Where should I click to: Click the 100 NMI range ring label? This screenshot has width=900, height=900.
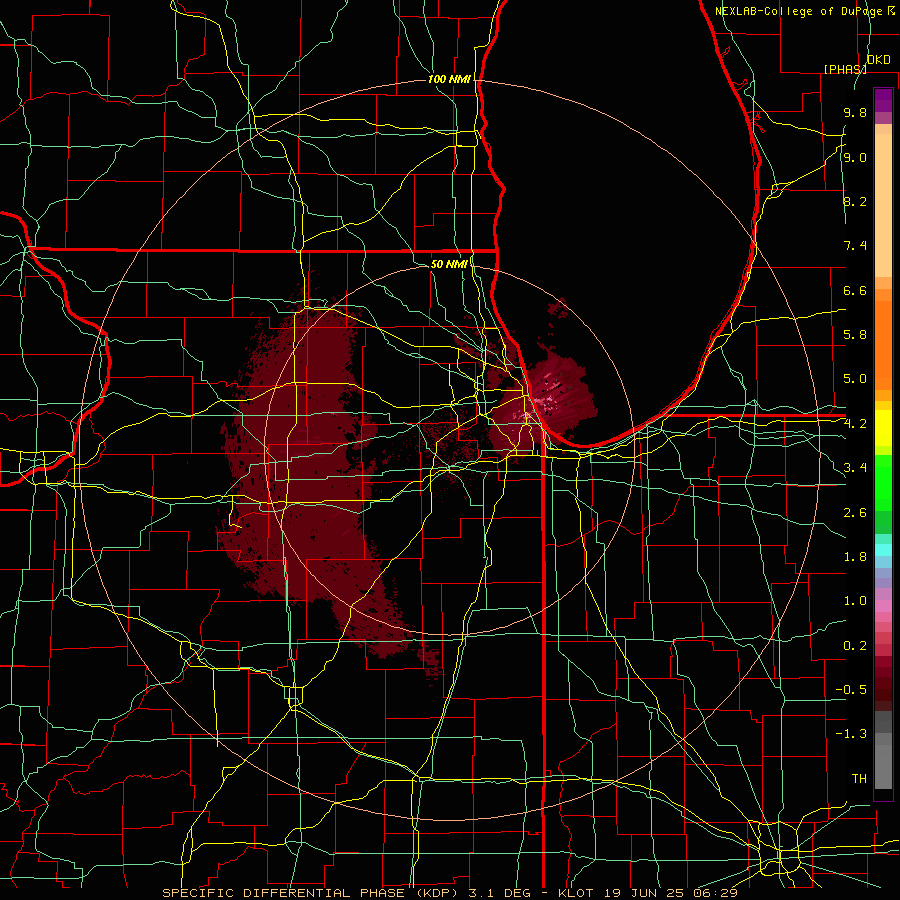449,79
